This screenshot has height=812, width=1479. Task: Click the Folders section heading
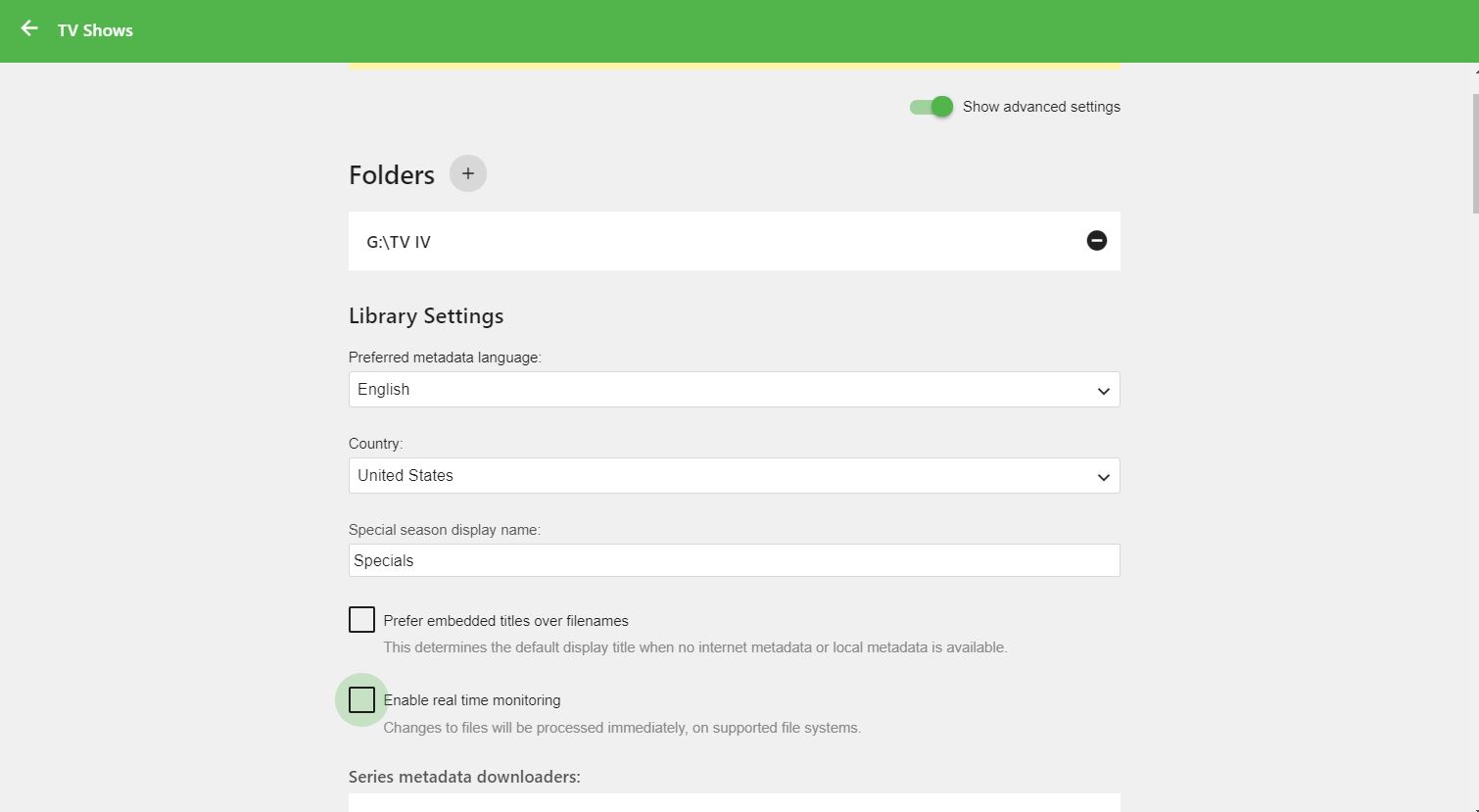[392, 175]
